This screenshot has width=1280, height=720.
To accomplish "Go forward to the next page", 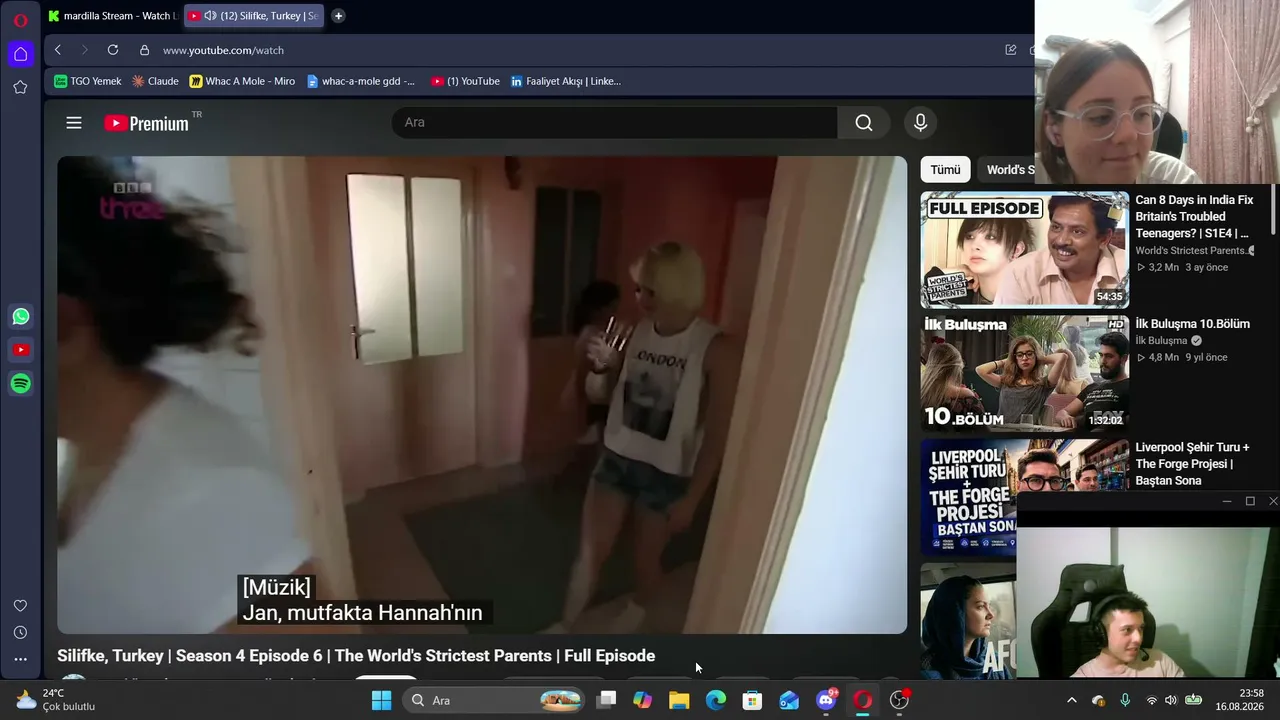I will click(x=84, y=50).
